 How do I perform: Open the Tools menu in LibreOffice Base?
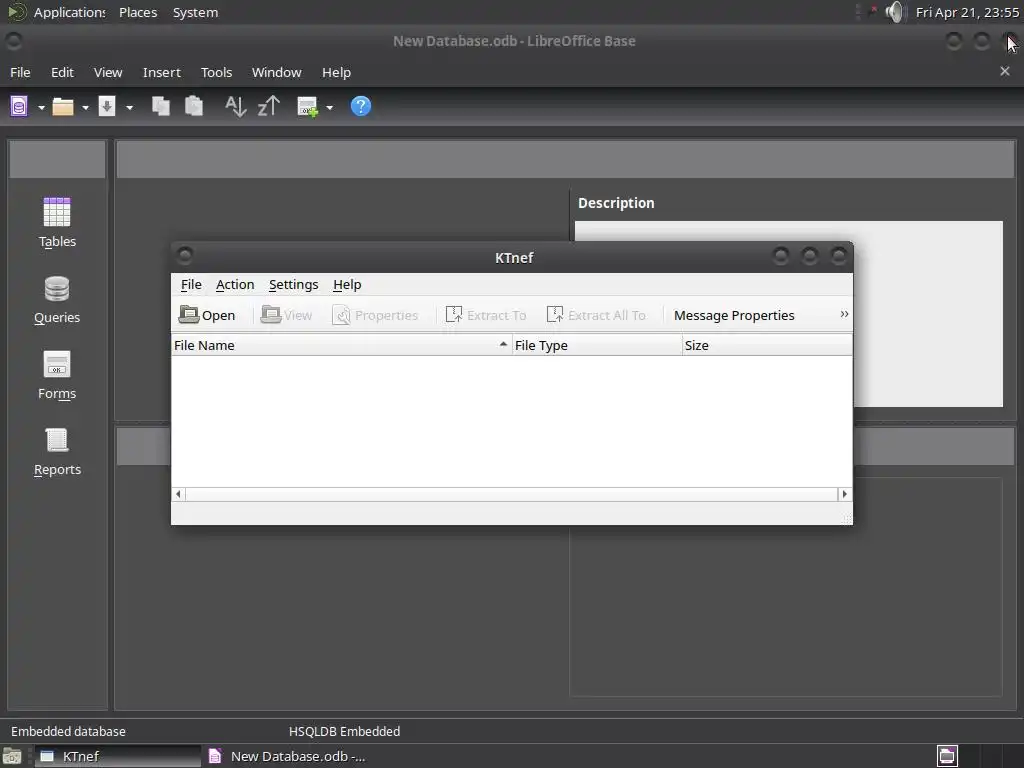[216, 72]
